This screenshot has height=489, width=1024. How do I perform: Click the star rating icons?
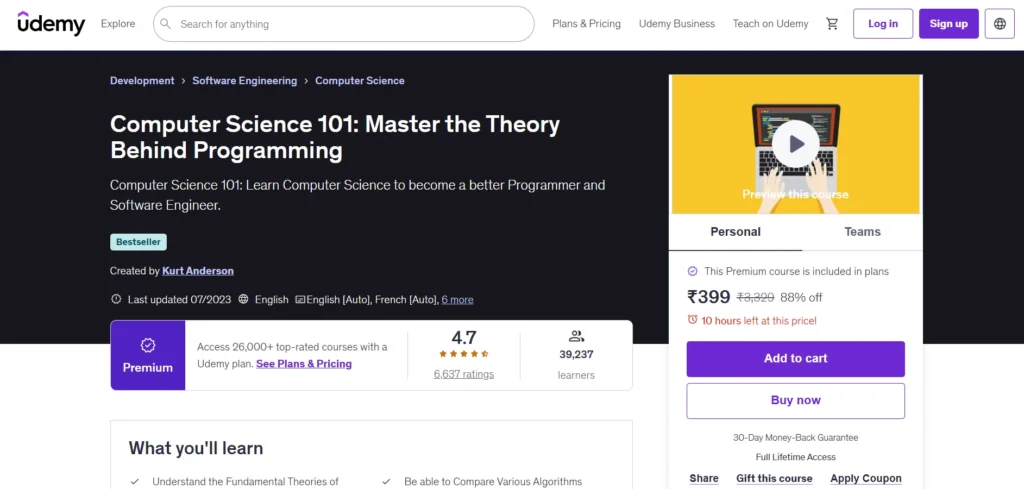463,354
